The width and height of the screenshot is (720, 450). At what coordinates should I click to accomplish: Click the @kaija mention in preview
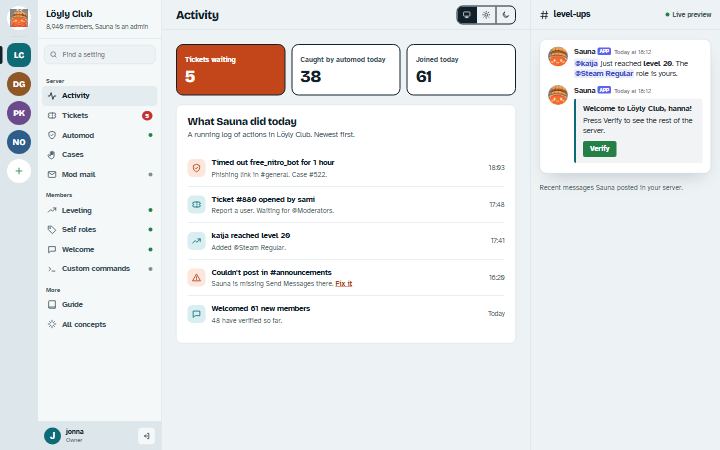tap(586, 63)
